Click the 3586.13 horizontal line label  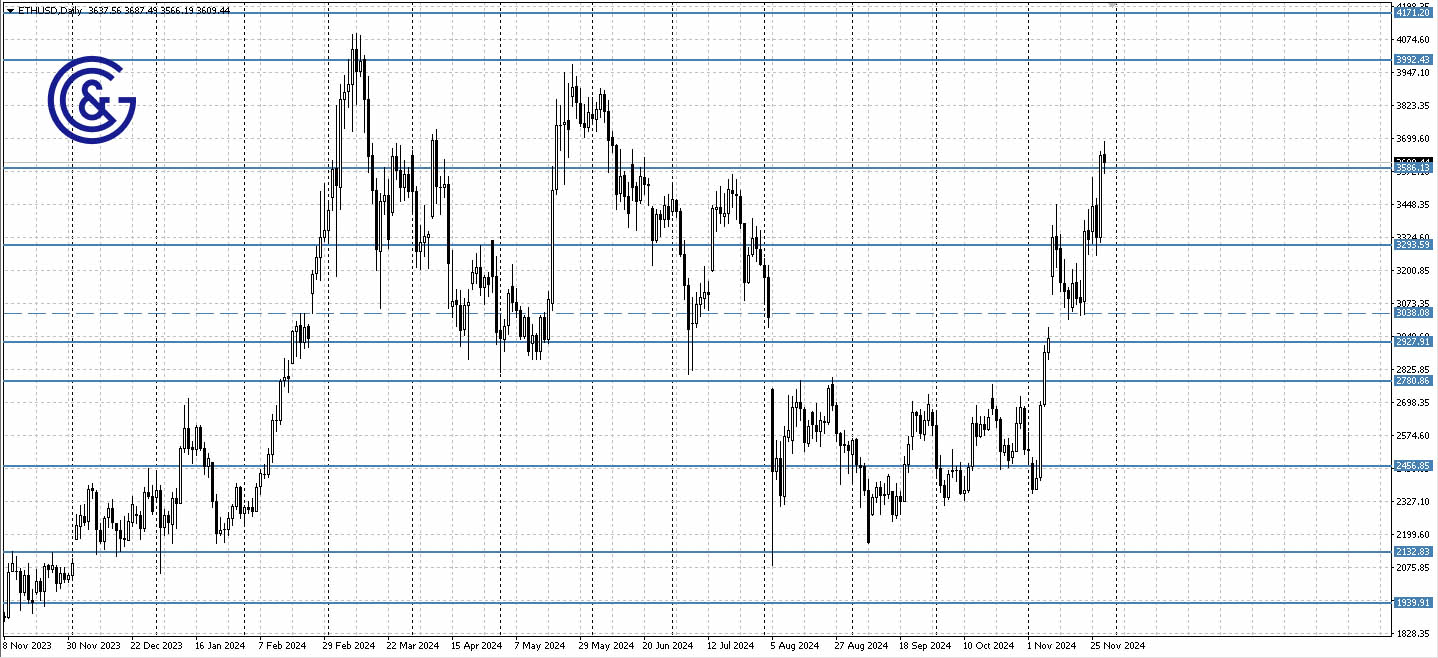coord(1413,169)
